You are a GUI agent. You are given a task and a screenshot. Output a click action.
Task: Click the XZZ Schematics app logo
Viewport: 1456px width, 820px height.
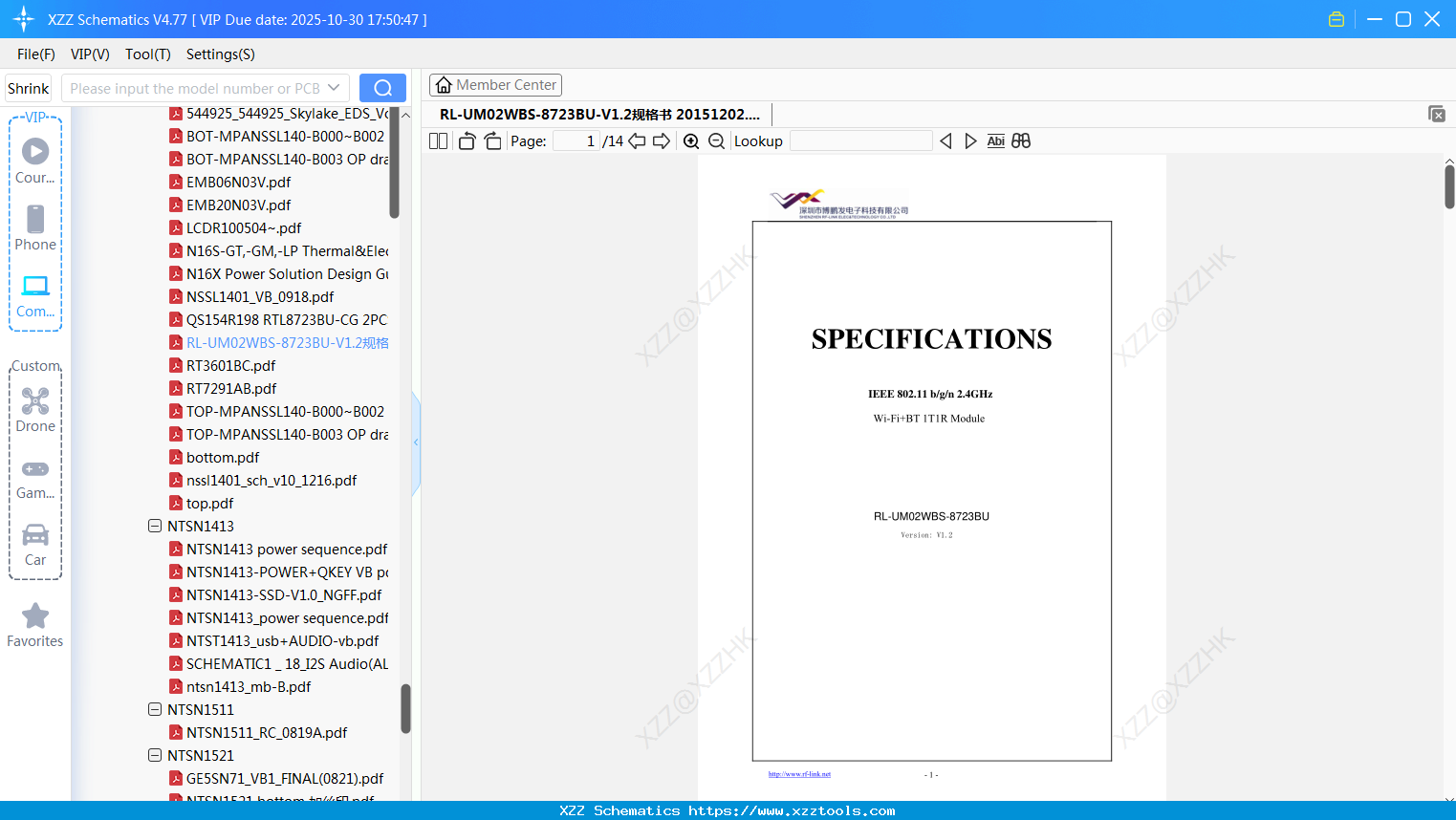tap(24, 19)
